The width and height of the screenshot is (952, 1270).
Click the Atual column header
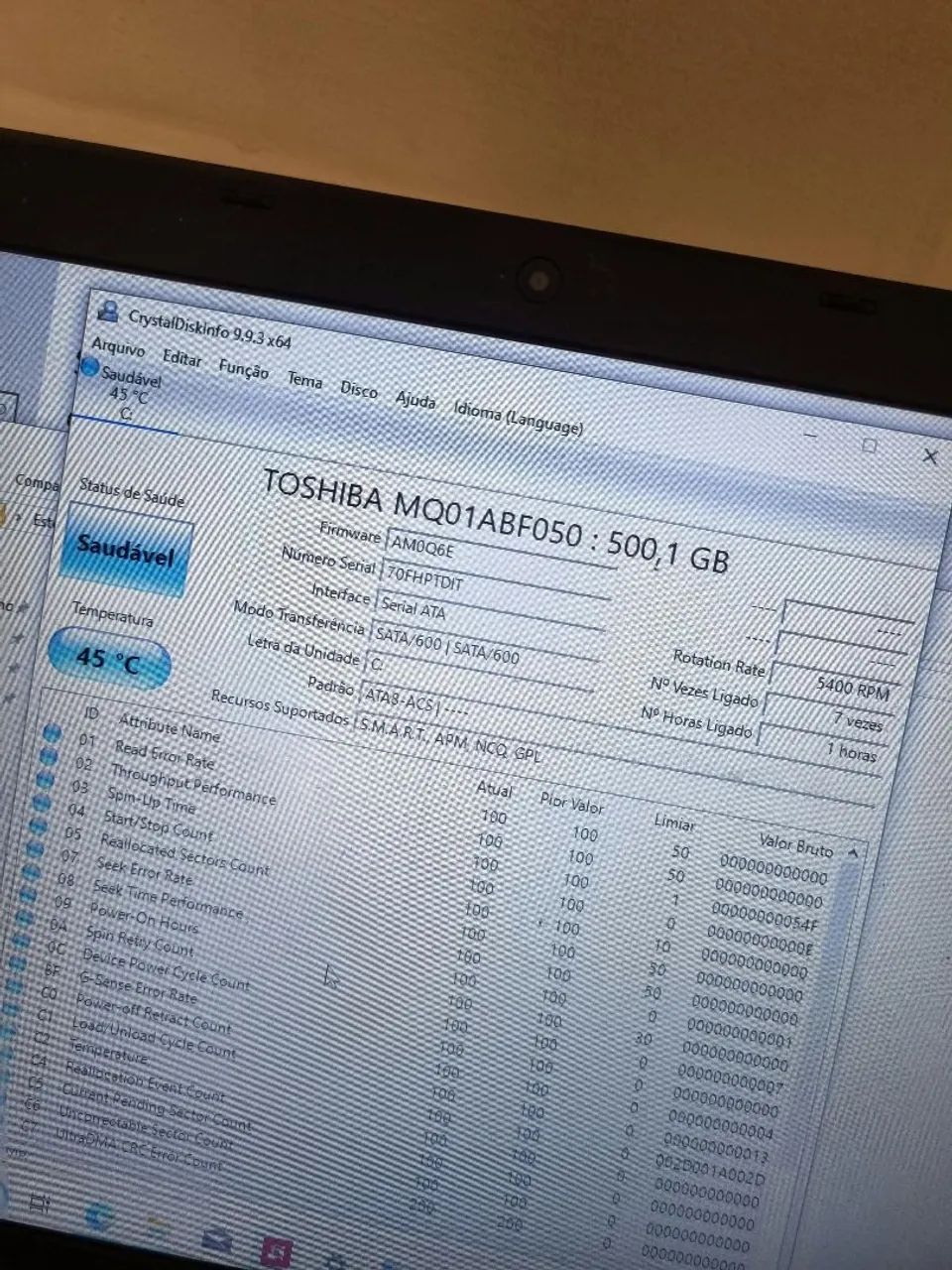pyautogui.click(x=494, y=790)
